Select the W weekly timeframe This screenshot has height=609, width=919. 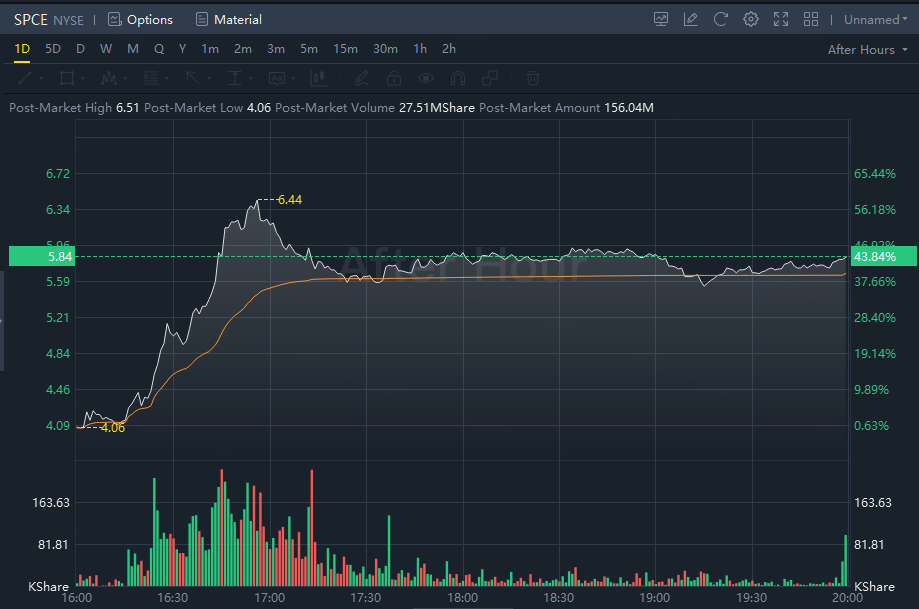point(106,49)
